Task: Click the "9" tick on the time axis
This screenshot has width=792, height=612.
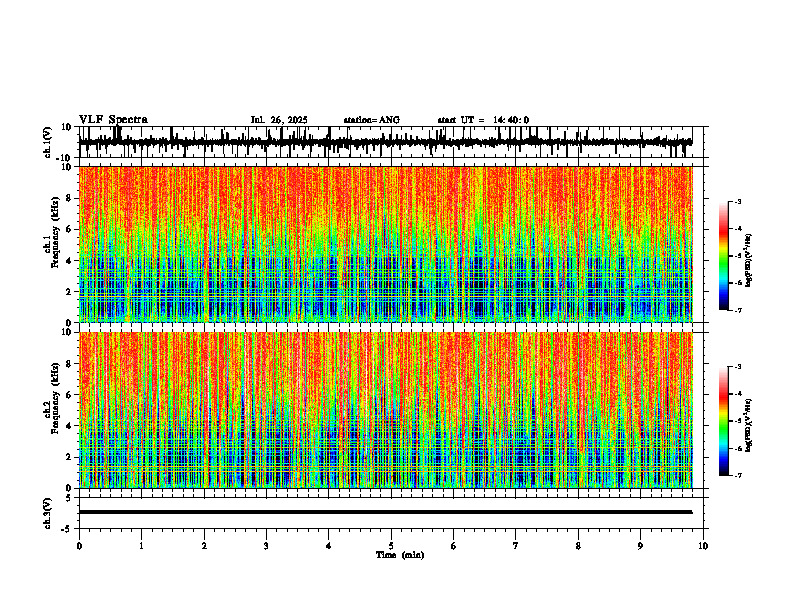Action: pyautogui.click(x=640, y=546)
